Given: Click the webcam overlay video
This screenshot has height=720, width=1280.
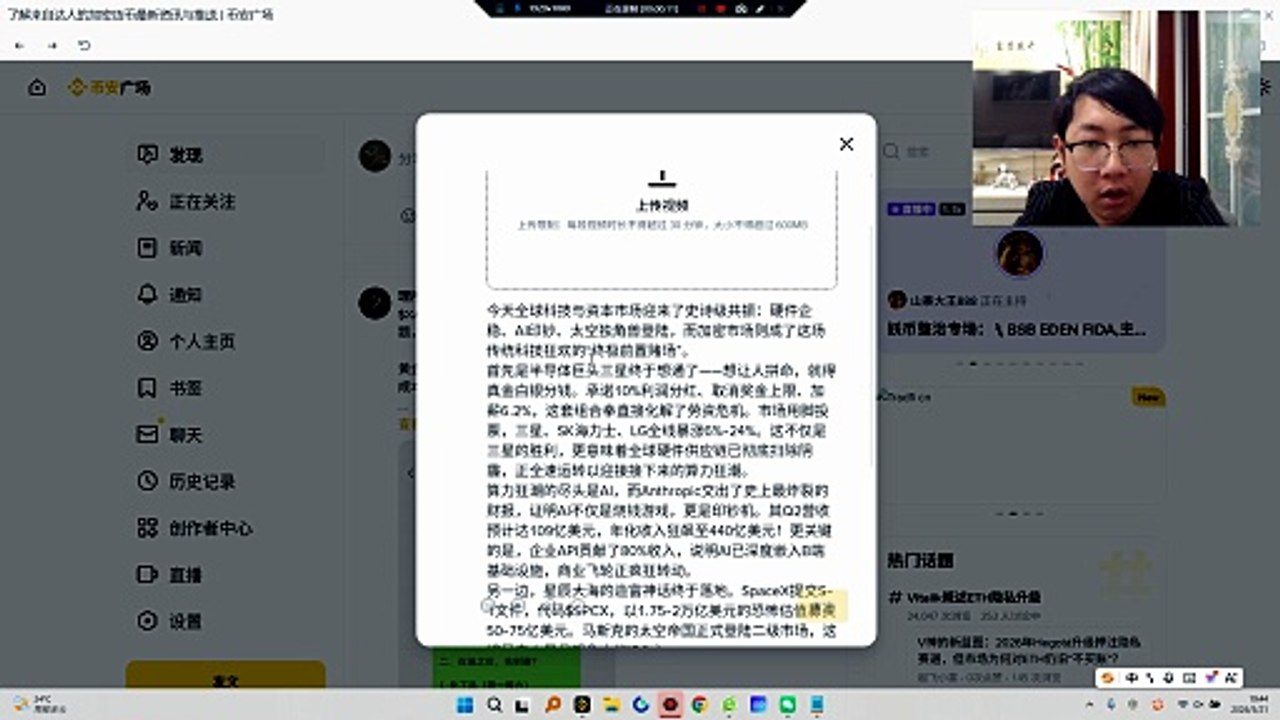Looking at the screenshot, I should point(1116,118).
